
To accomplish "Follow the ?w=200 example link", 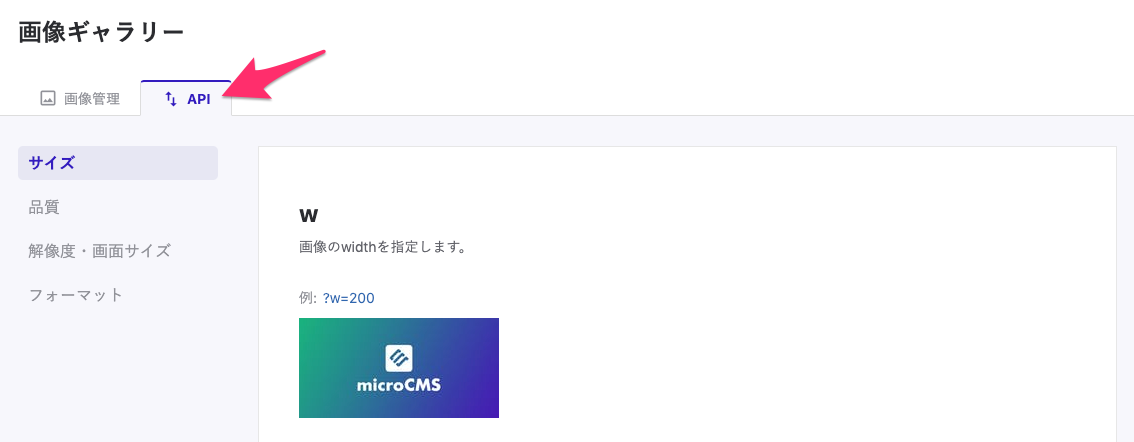I will click(x=349, y=298).
